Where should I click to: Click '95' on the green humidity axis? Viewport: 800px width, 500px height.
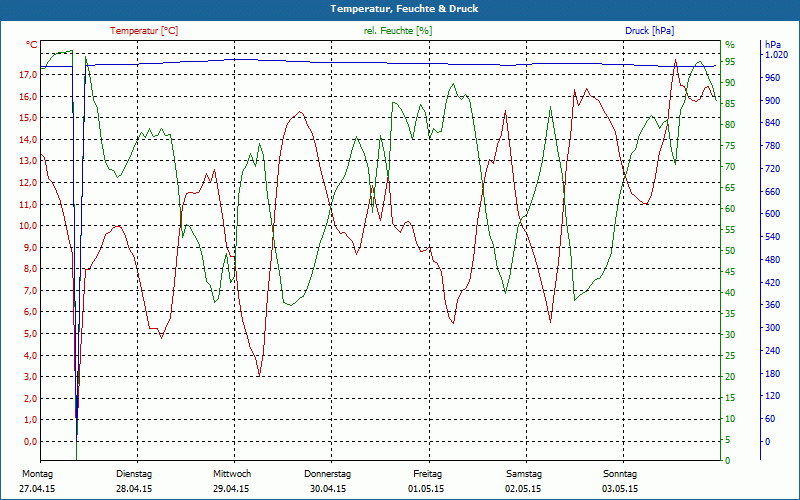coord(730,62)
